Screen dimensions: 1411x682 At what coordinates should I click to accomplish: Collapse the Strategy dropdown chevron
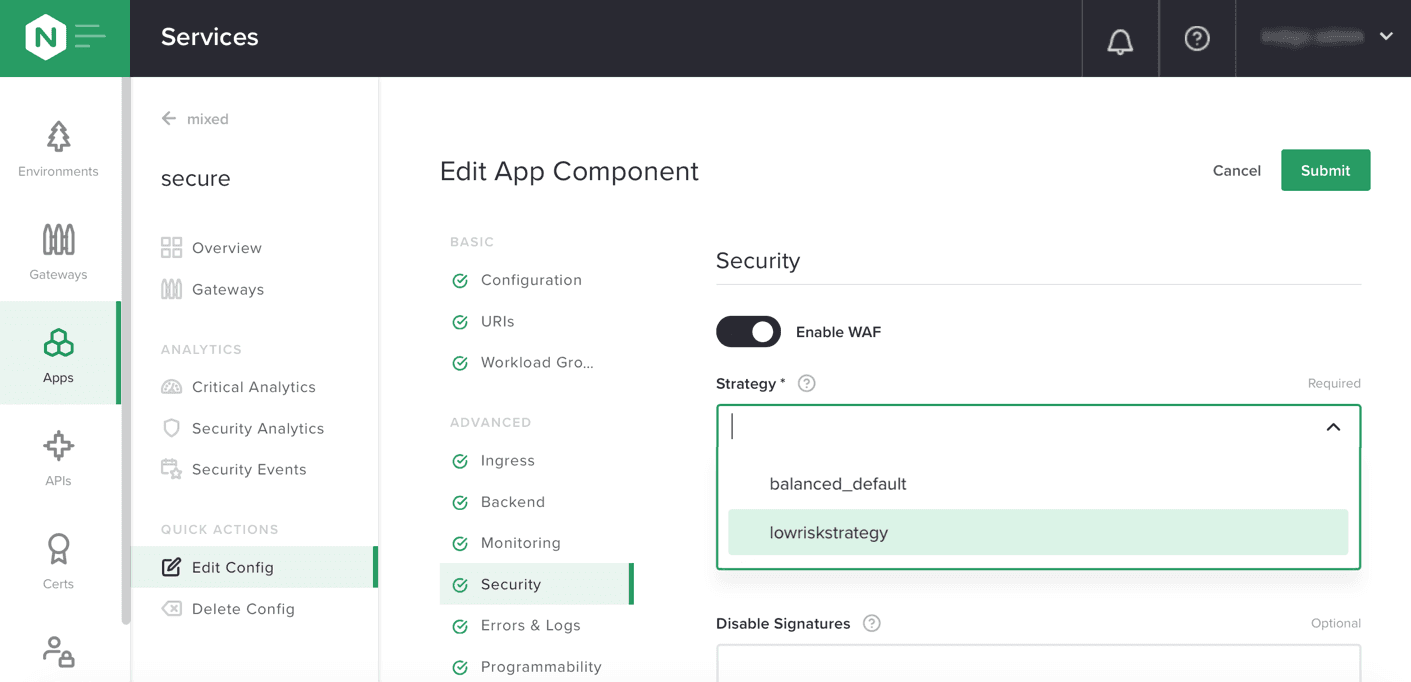click(x=1333, y=427)
